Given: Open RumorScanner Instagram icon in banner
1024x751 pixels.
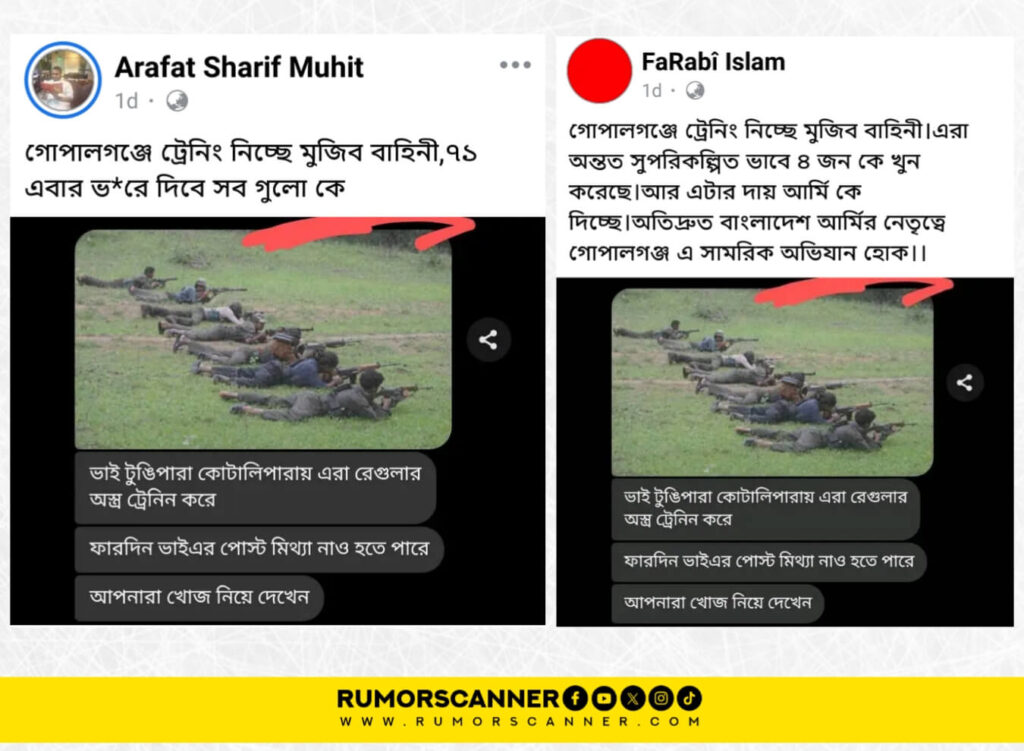Looking at the screenshot, I should [x=661, y=698].
